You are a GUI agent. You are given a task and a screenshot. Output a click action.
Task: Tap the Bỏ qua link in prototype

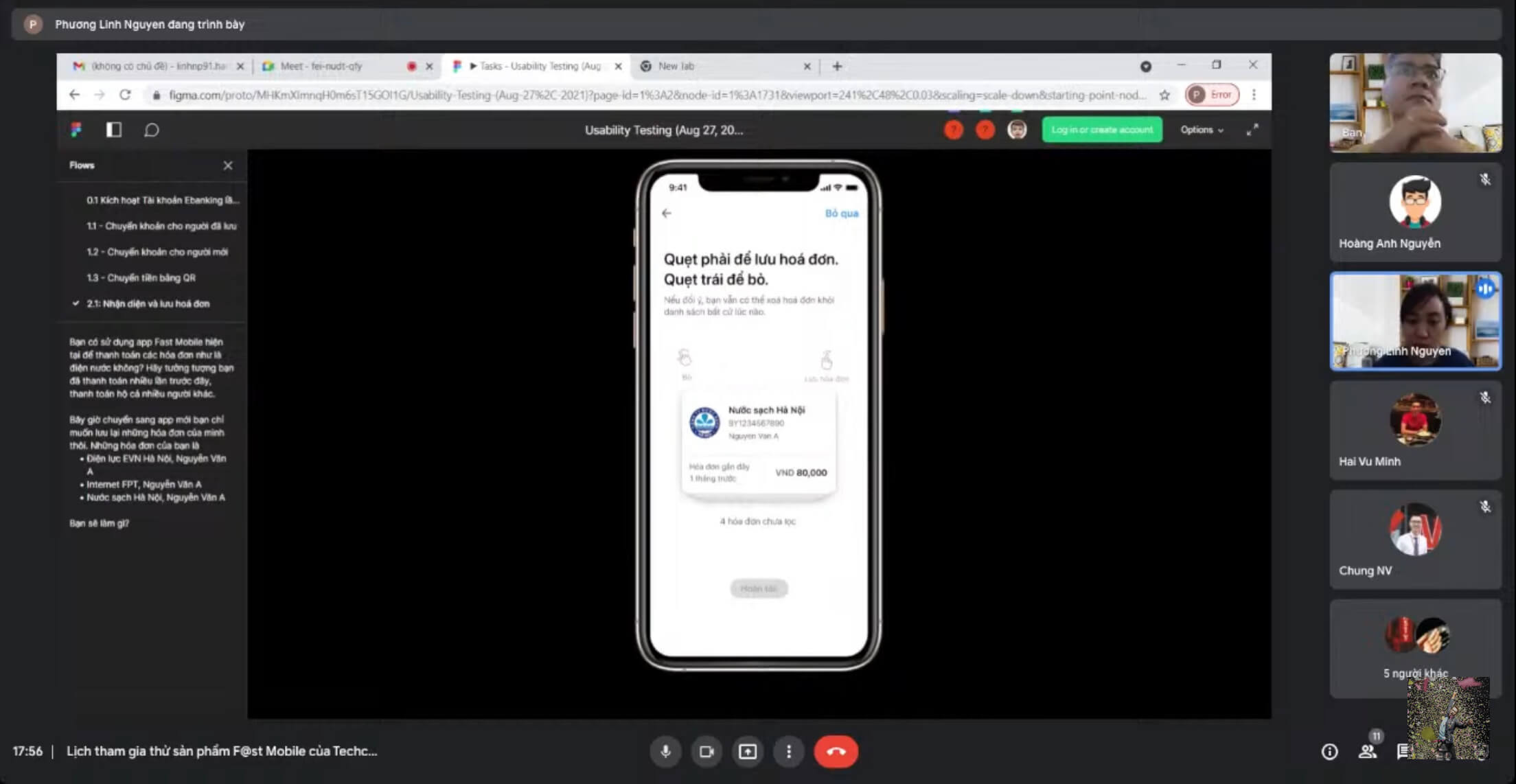point(841,214)
